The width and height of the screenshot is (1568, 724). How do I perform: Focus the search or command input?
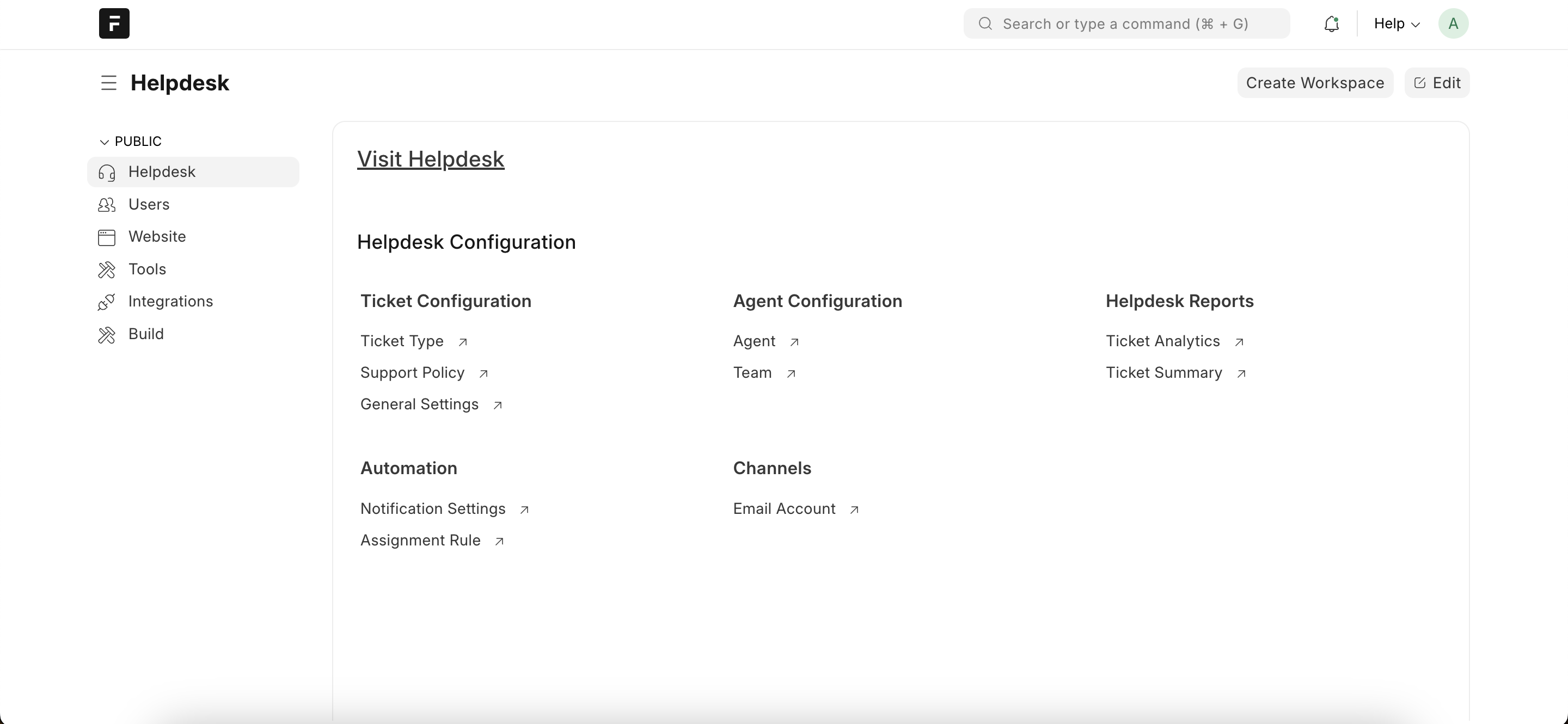1126,24
